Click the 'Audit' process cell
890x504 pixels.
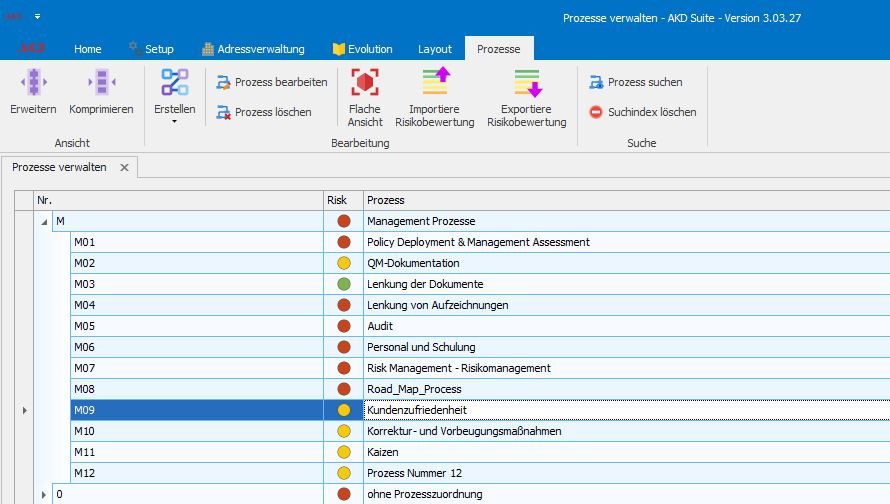coord(627,326)
